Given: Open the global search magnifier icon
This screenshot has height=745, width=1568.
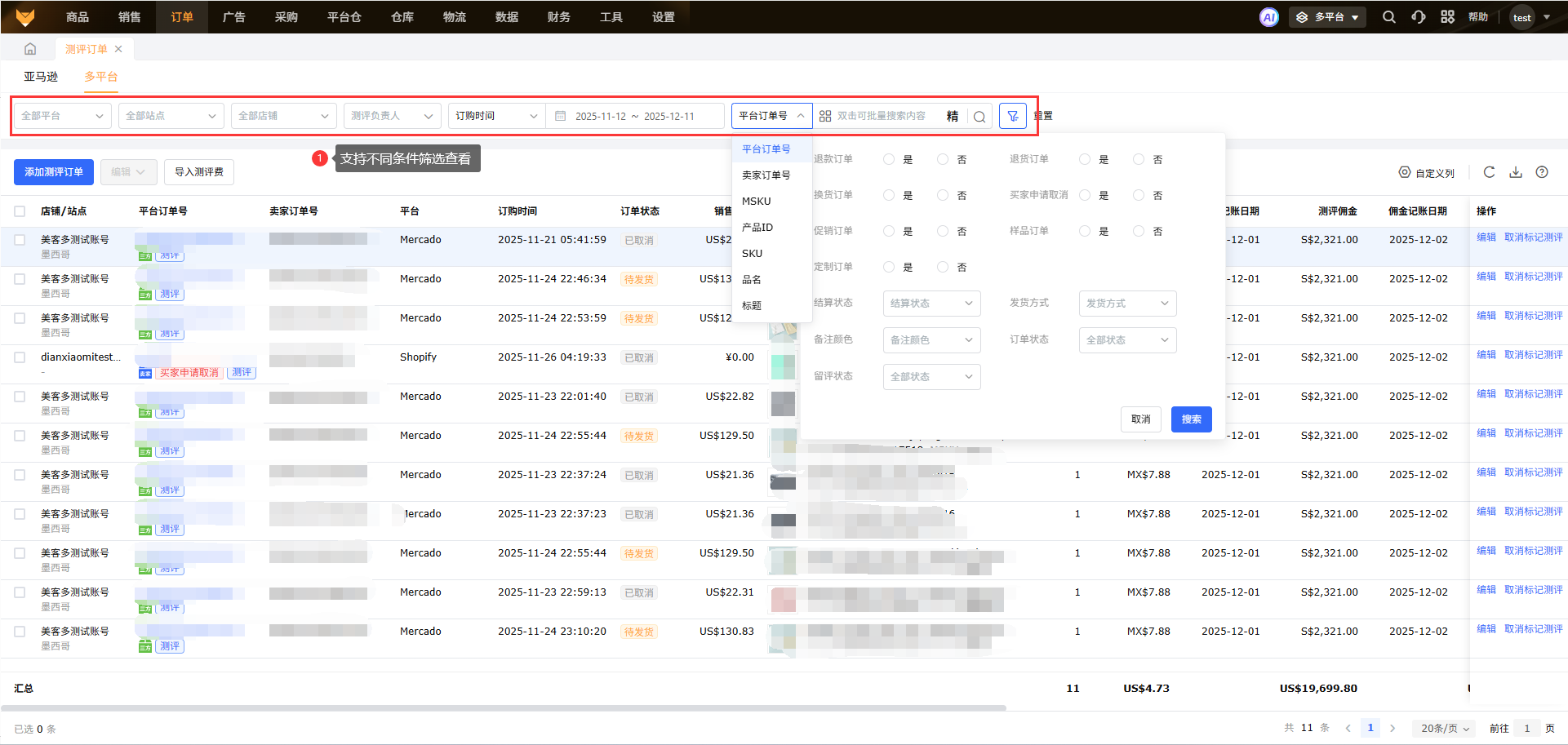Looking at the screenshot, I should (x=1388, y=17).
